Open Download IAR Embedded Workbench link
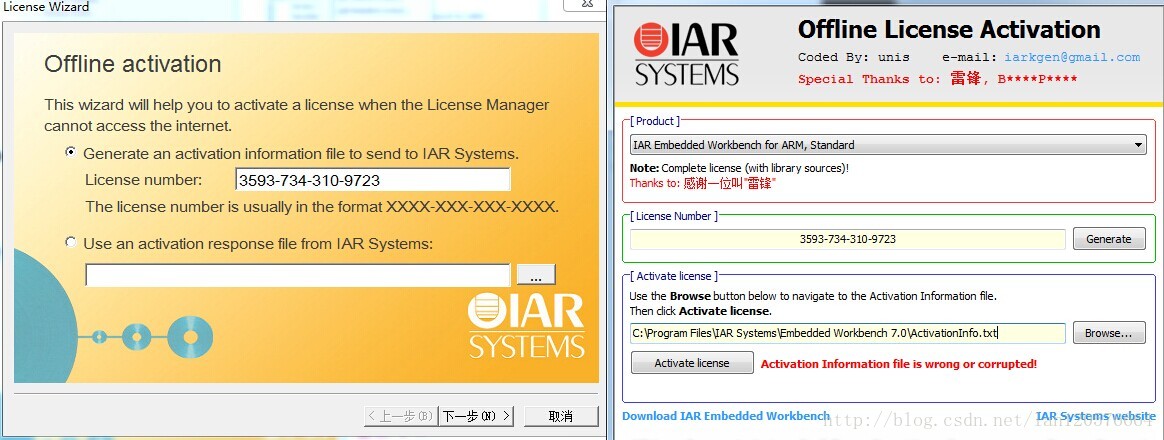The height and width of the screenshot is (440, 1164). [x=726, y=416]
